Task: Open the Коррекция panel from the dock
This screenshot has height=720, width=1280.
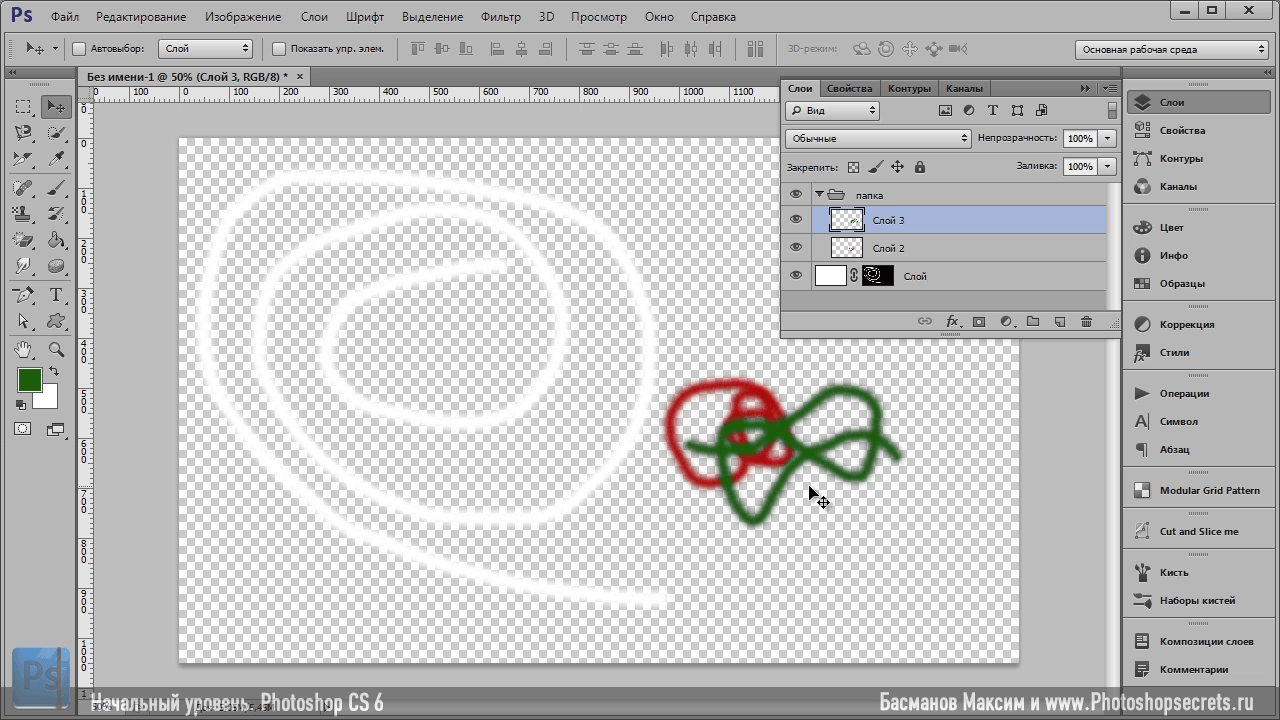Action: point(1199,324)
